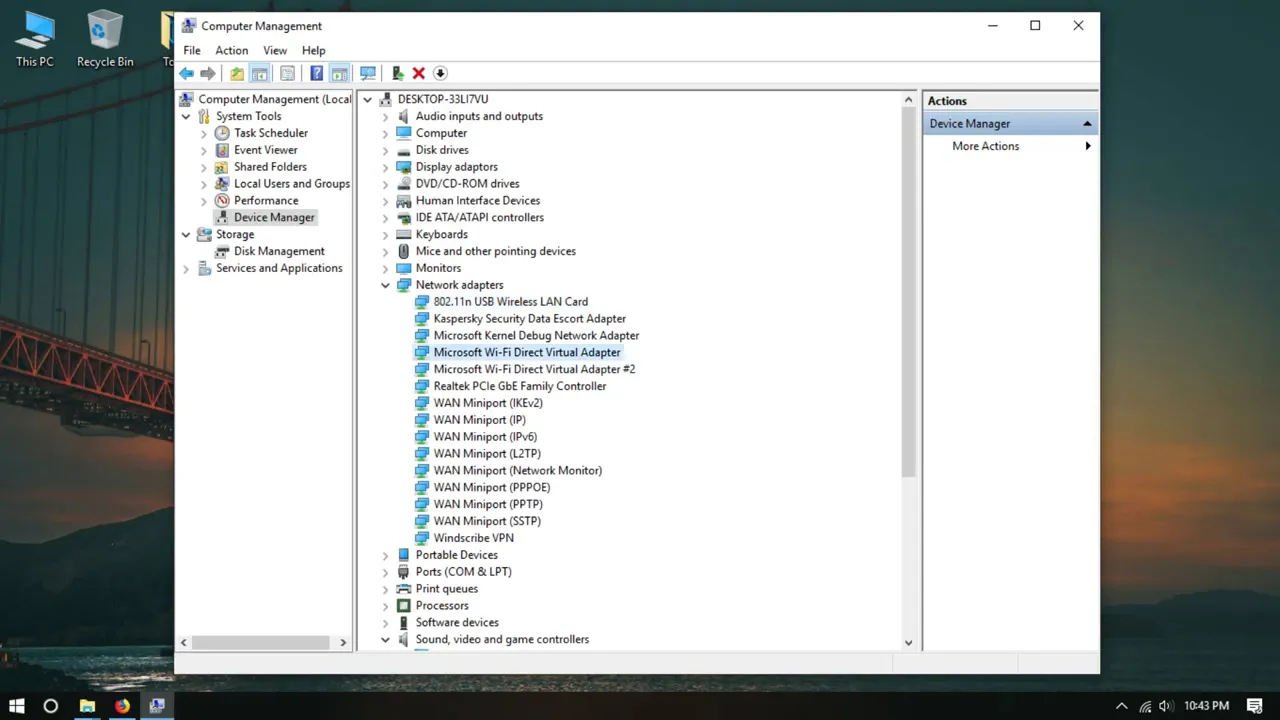This screenshot has height=720, width=1280.
Task: Collapse the DESKTOP-33LI7VU root node
Action: coord(368,99)
